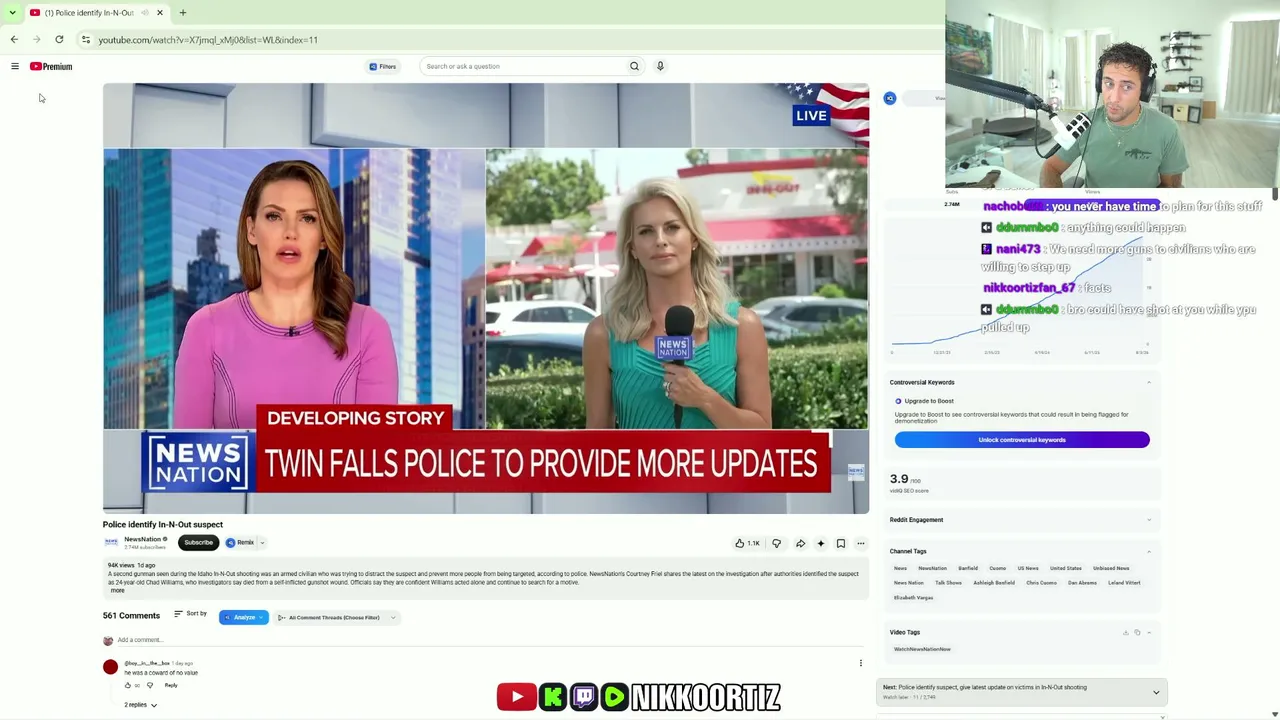Start voice search with the microphone
This screenshot has width=1280, height=720.
click(x=660, y=66)
